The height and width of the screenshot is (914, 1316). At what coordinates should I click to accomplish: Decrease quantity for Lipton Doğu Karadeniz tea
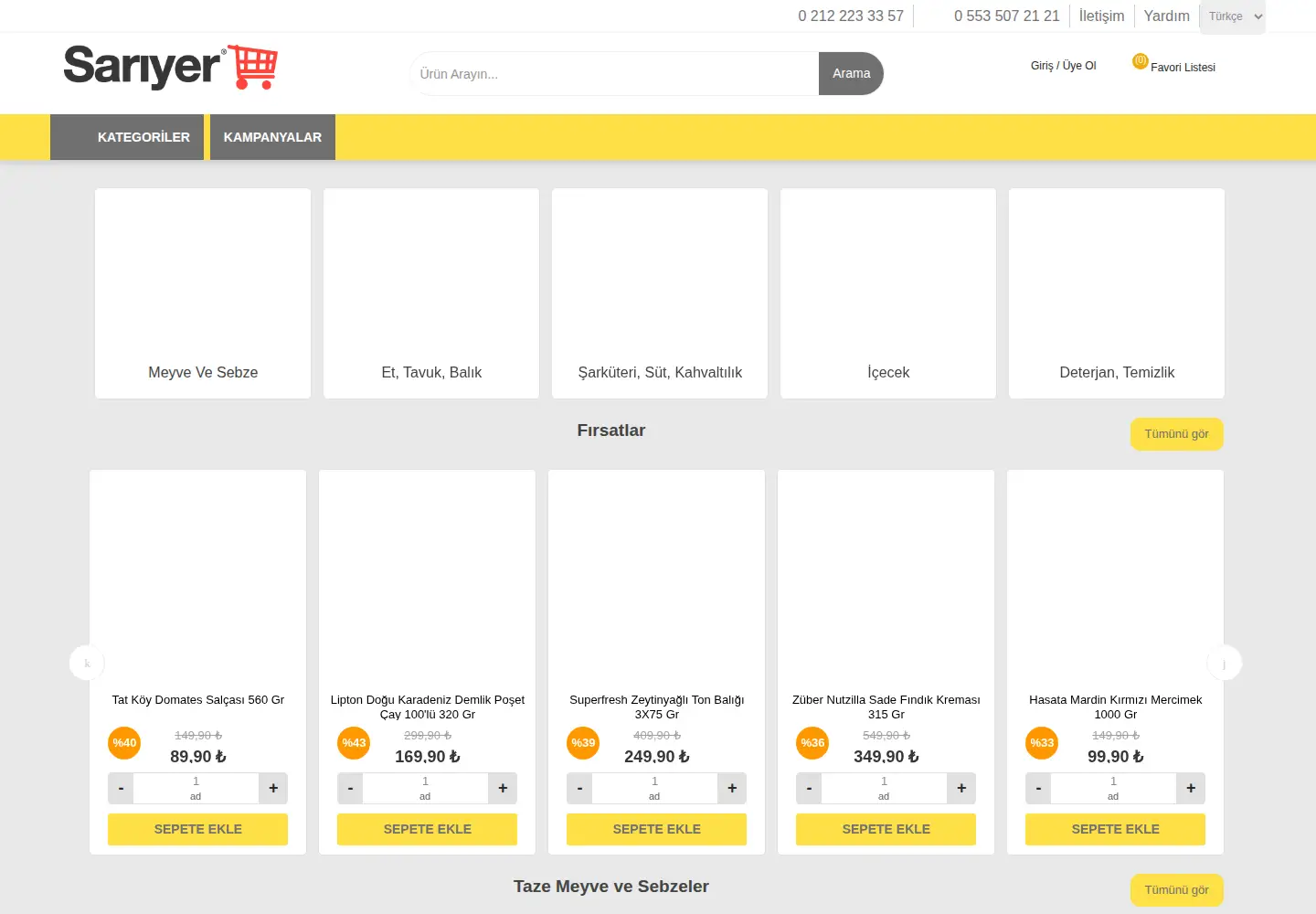coord(350,788)
